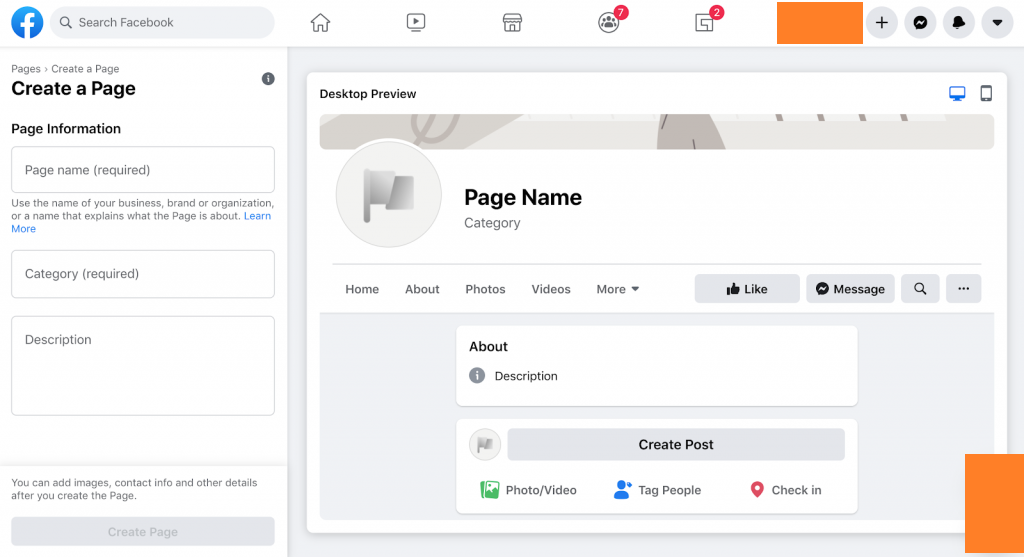Click the About heading in preview card

click(488, 347)
